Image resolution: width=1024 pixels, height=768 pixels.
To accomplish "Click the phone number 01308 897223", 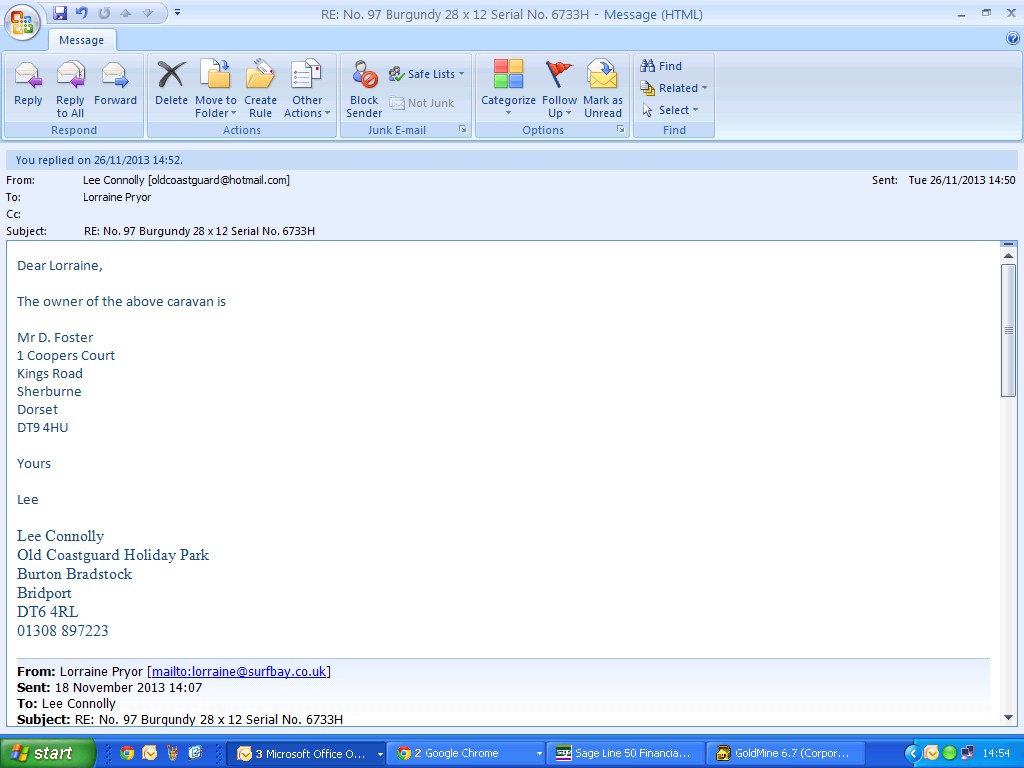I will click(x=63, y=631).
